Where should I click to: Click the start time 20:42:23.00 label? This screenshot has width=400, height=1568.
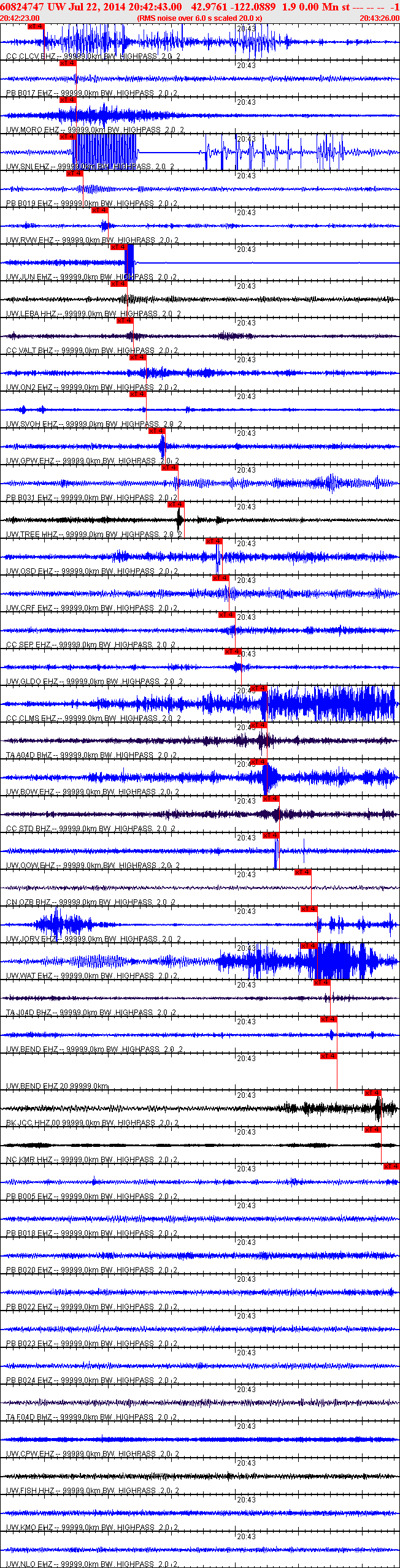[20, 18]
